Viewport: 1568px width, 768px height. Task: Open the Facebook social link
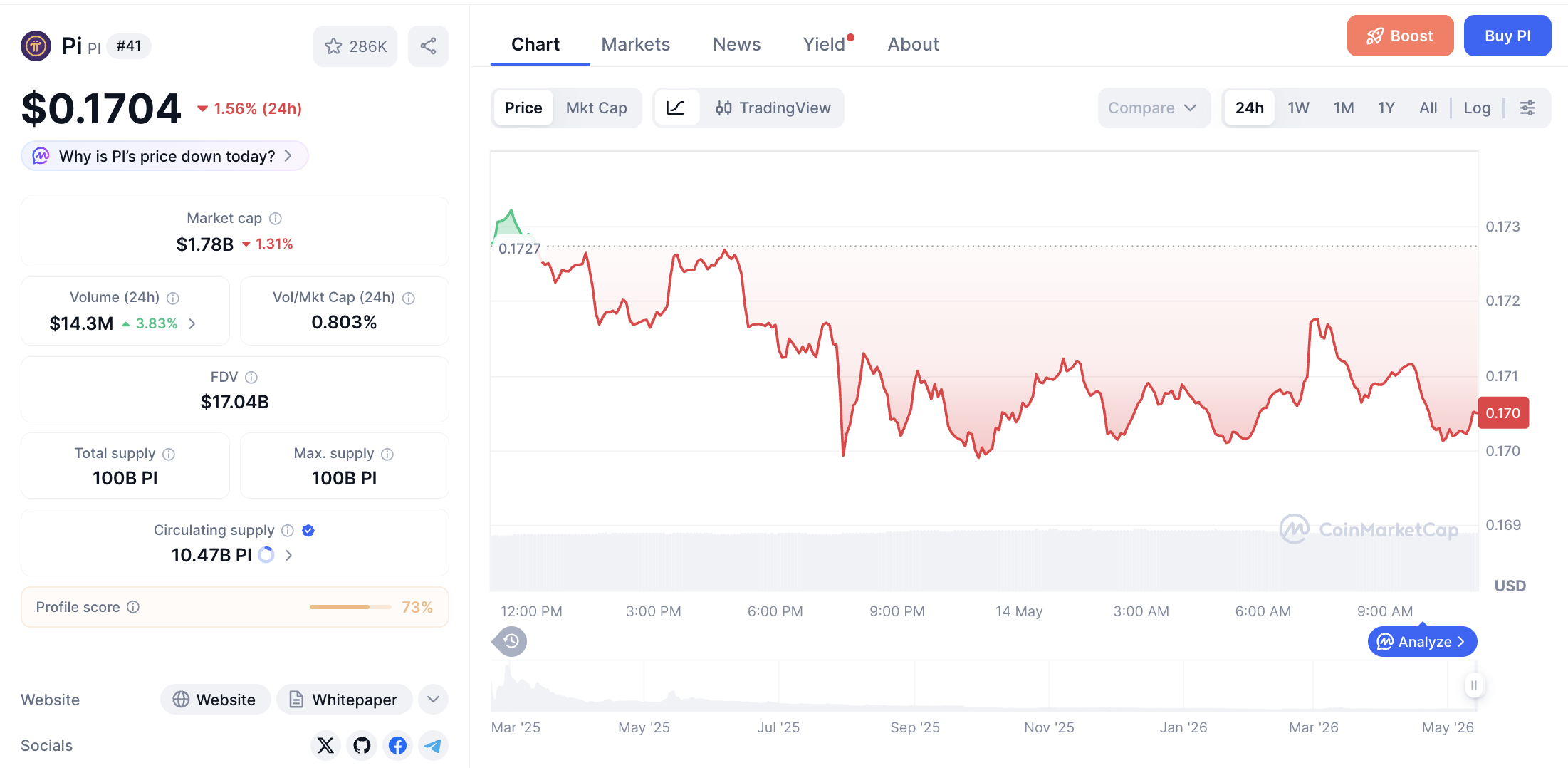tap(397, 745)
